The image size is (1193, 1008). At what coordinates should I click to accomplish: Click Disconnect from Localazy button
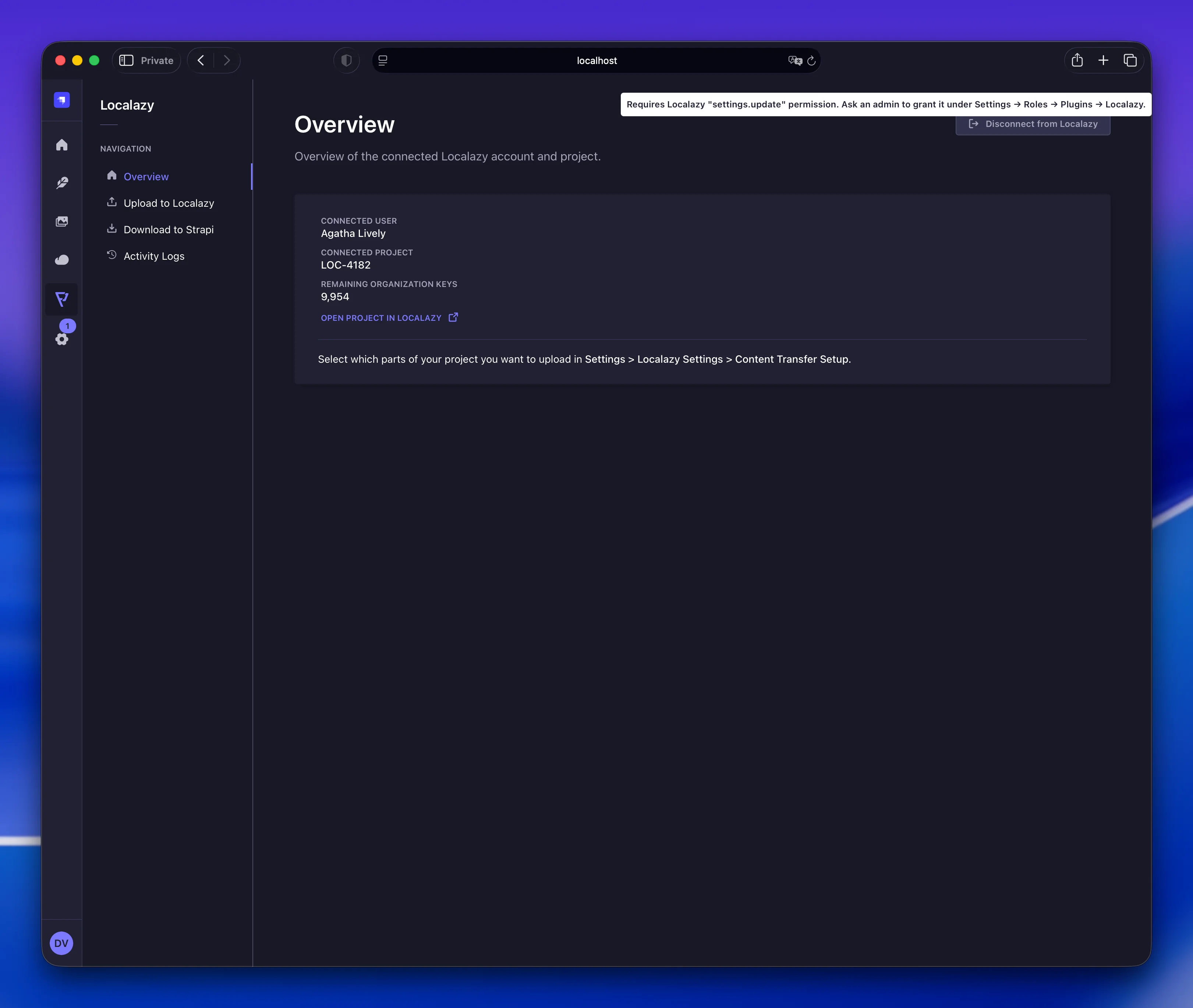click(x=1033, y=124)
